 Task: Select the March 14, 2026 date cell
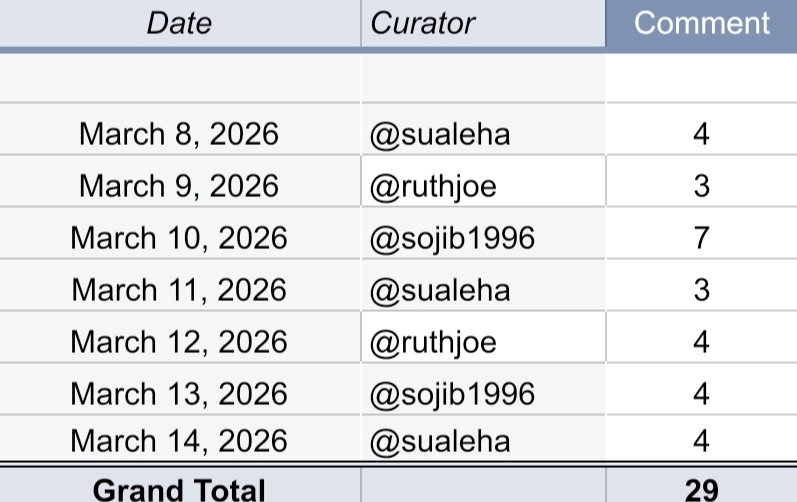[179, 440]
